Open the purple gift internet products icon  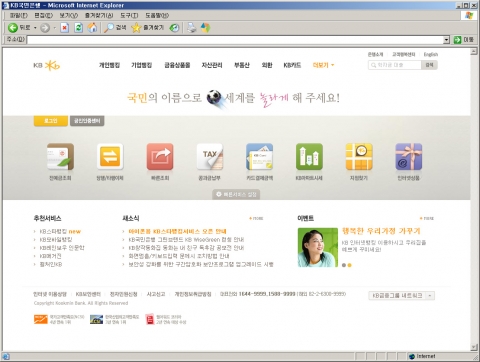pos(409,157)
